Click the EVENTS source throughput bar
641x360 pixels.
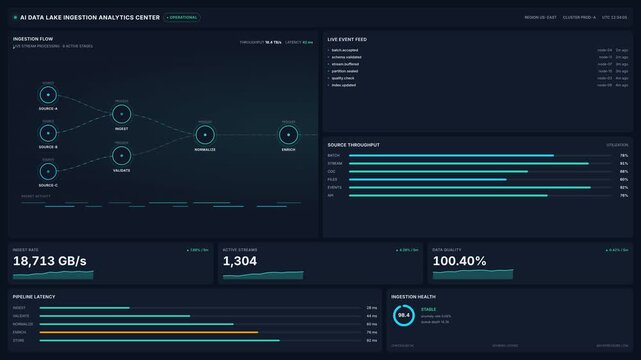[x=480, y=188]
